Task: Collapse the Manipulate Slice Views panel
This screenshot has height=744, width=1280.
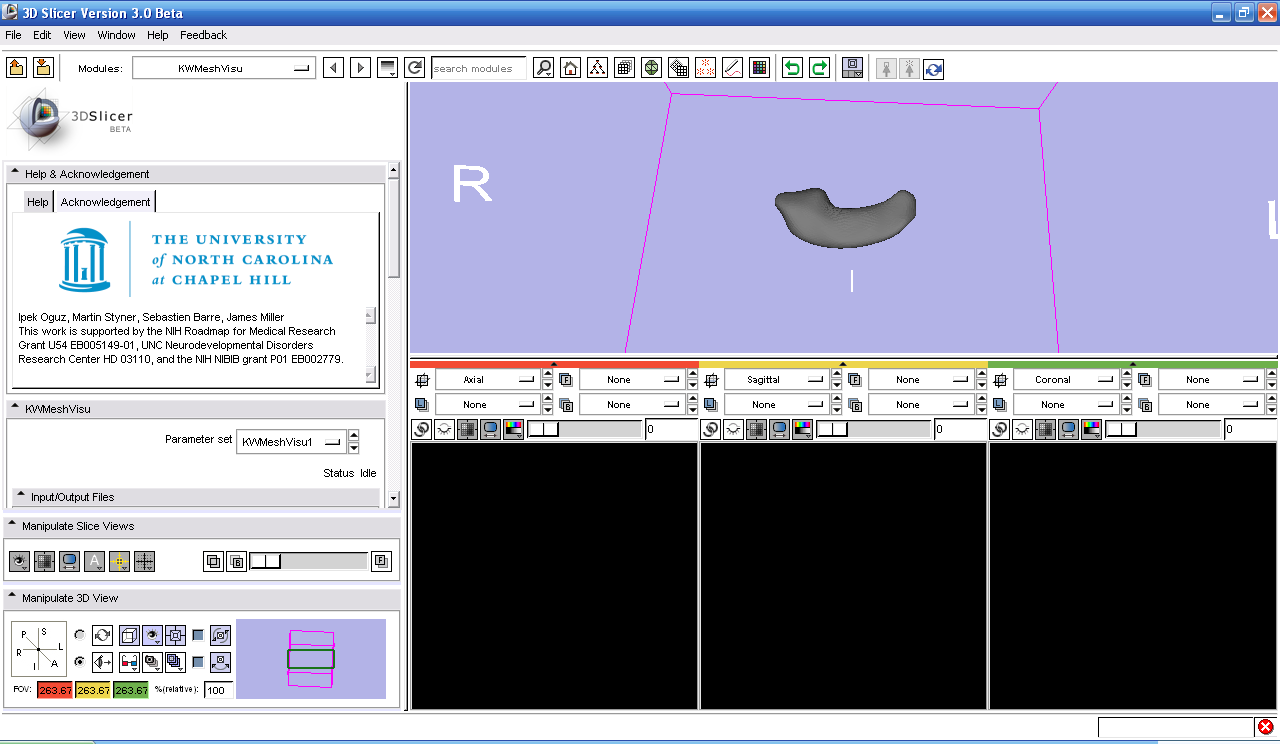Action: tap(12, 526)
